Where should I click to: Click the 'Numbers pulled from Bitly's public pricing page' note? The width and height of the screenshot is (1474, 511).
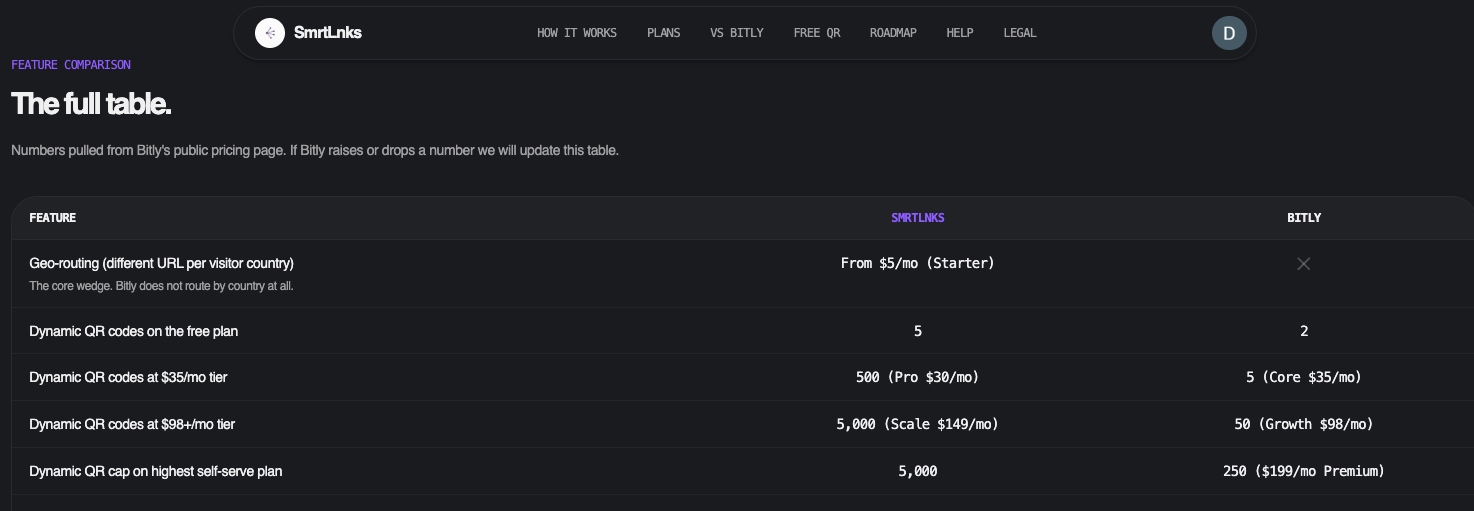pos(315,151)
